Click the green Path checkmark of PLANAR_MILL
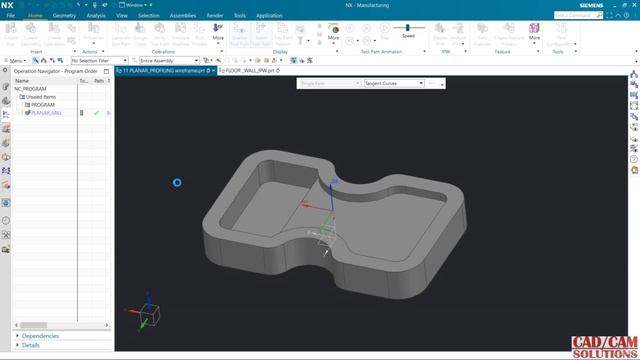640x360 pixels. click(96, 113)
